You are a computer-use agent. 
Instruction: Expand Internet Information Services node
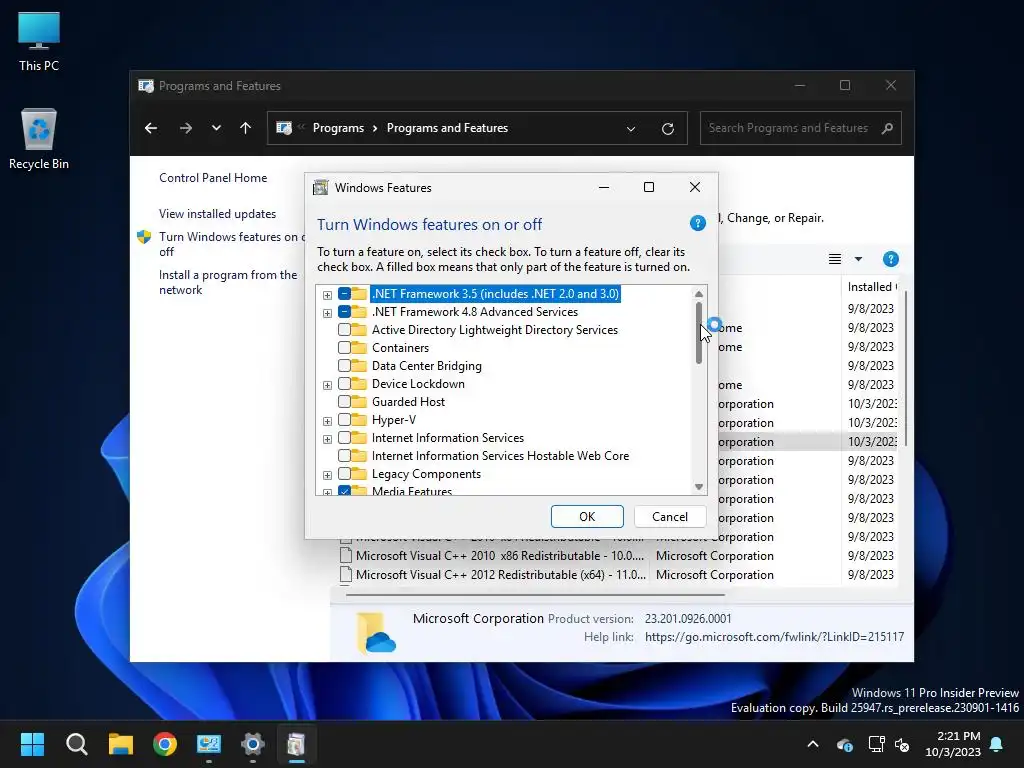pyautogui.click(x=327, y=439)
